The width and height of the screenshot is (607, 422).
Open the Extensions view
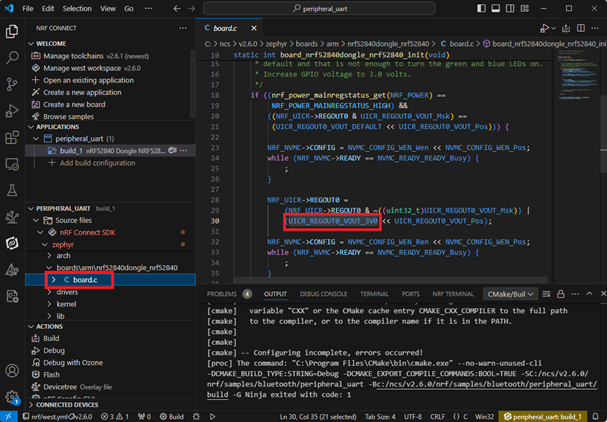12,138
